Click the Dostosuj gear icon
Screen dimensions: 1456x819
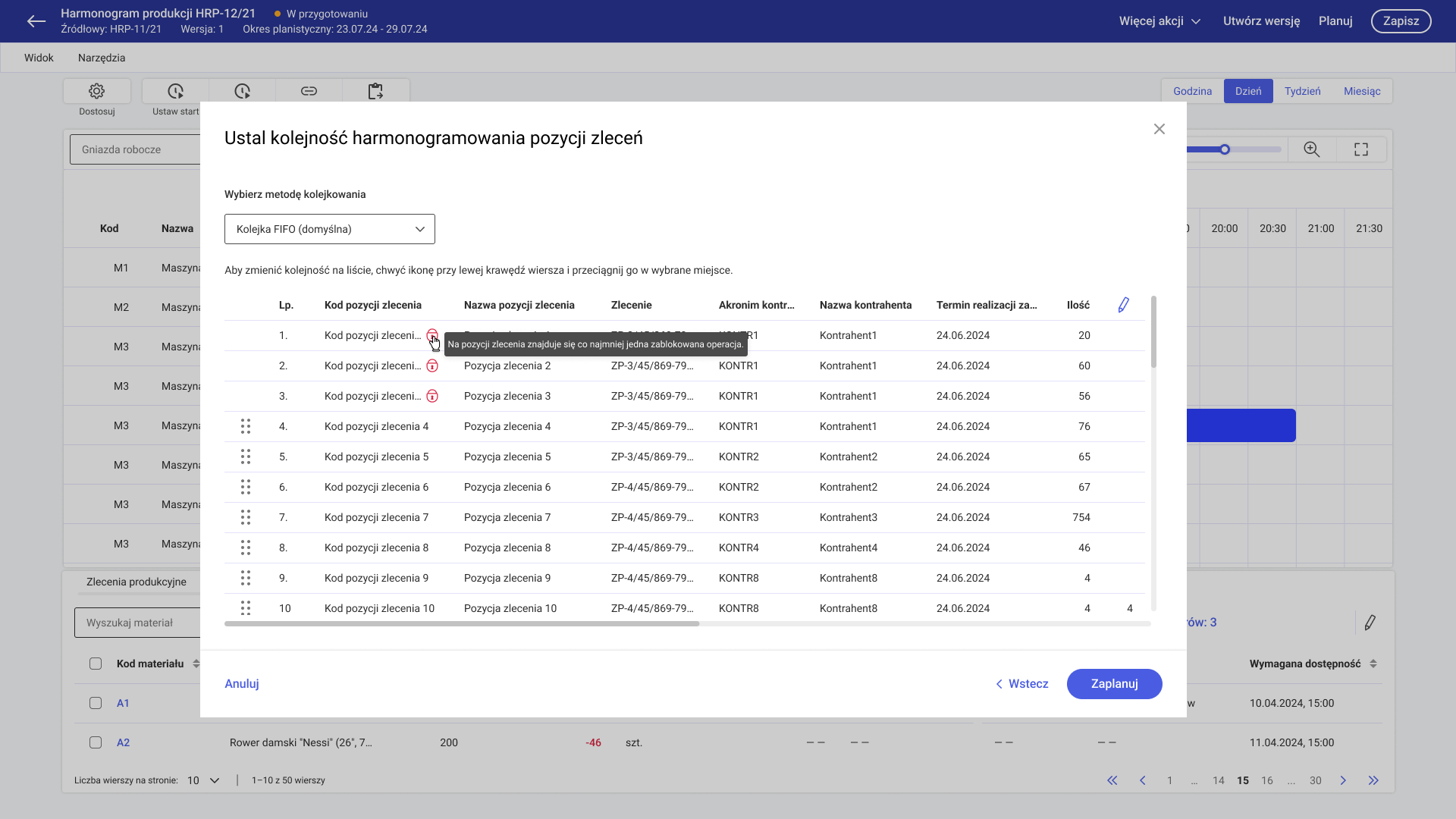tap(96, 91)
